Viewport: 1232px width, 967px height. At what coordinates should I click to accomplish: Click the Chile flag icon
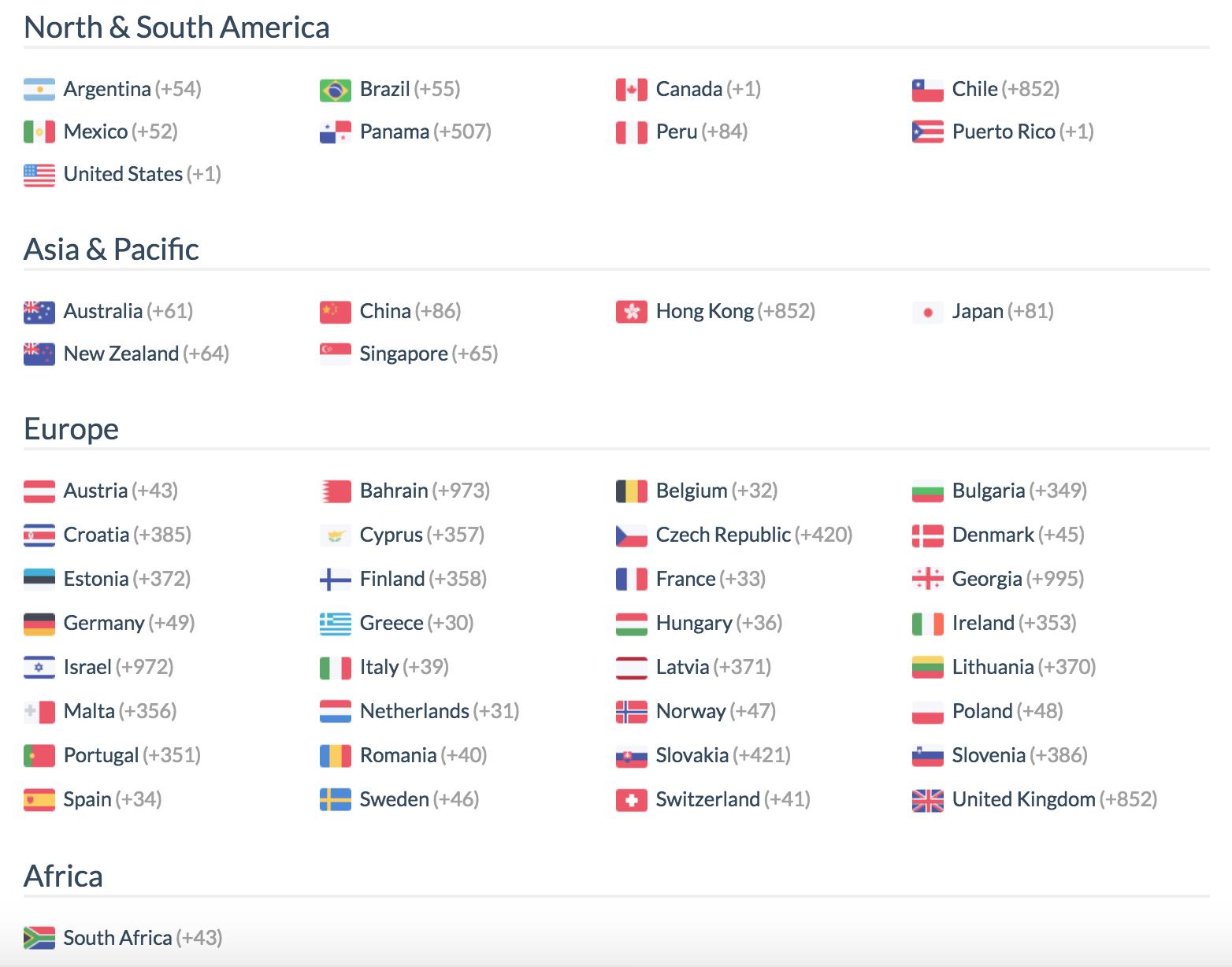[928, 90]
